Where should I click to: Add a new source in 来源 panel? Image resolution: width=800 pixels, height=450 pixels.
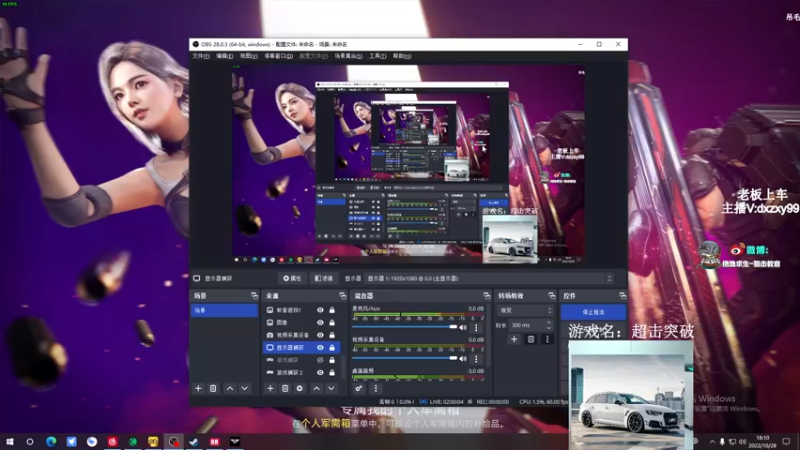click(x=270, y=389)
